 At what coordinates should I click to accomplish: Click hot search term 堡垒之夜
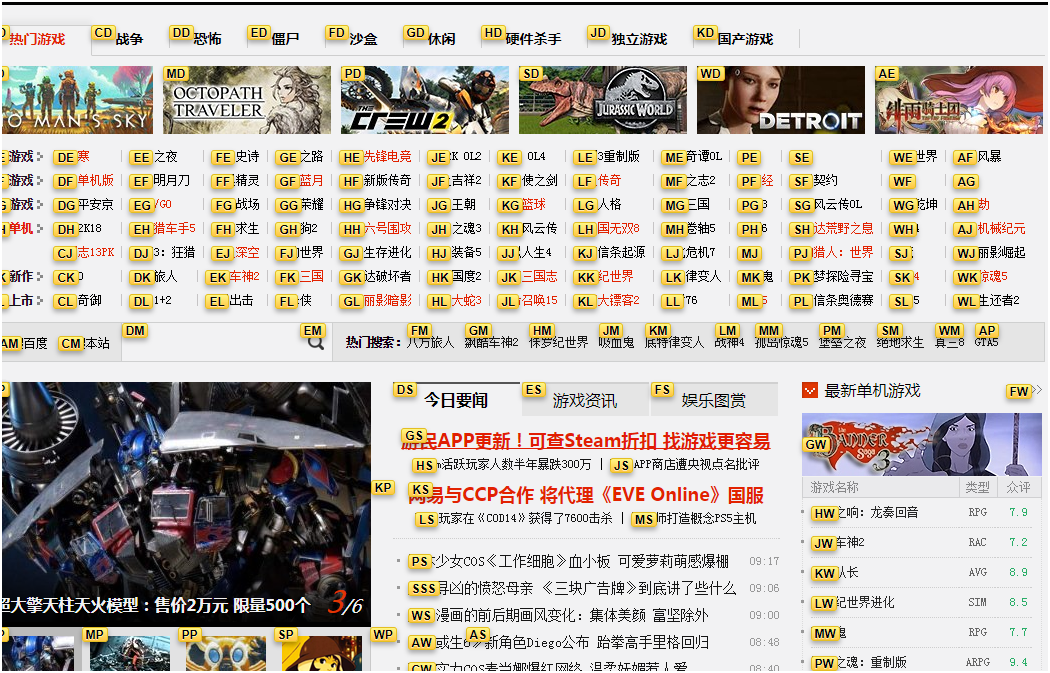[x=842, y=343]
